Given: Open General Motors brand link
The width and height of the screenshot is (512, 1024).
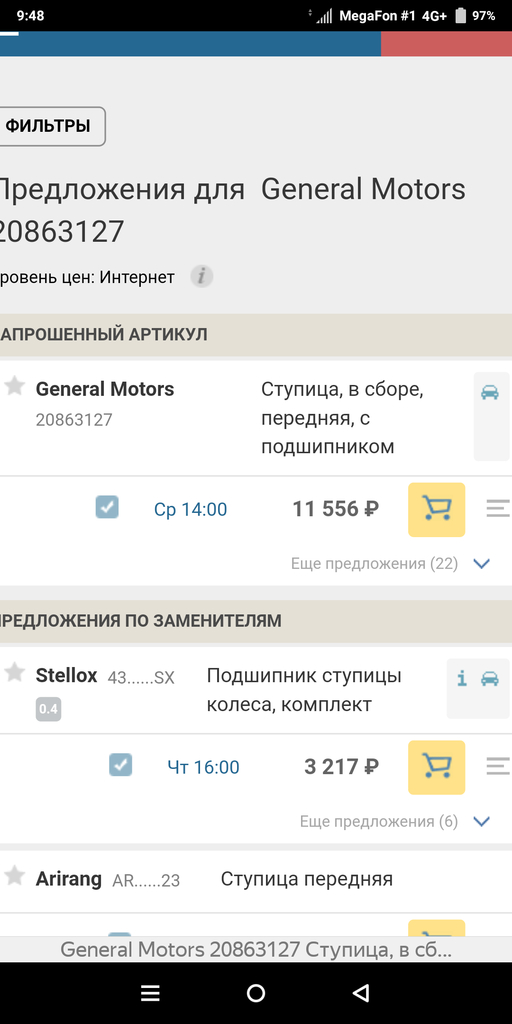Looking at the screenshot, I should click(104, 389).
